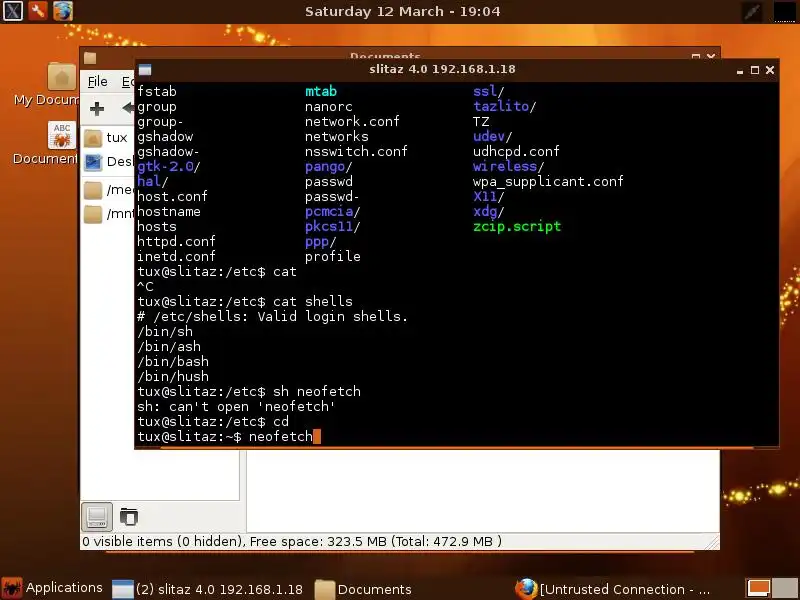
Task: Click the stacked windows icon at file manager bottom
Action: [x=129, y=516]
